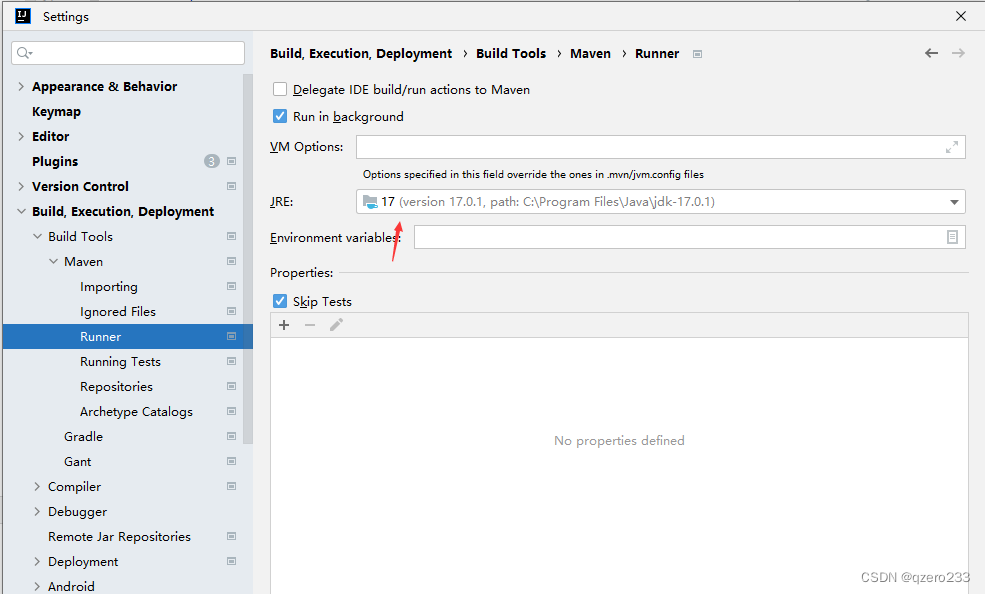985x594 pixels.
Task: Click the VM Options input field
Action: (x=660, y=147)
